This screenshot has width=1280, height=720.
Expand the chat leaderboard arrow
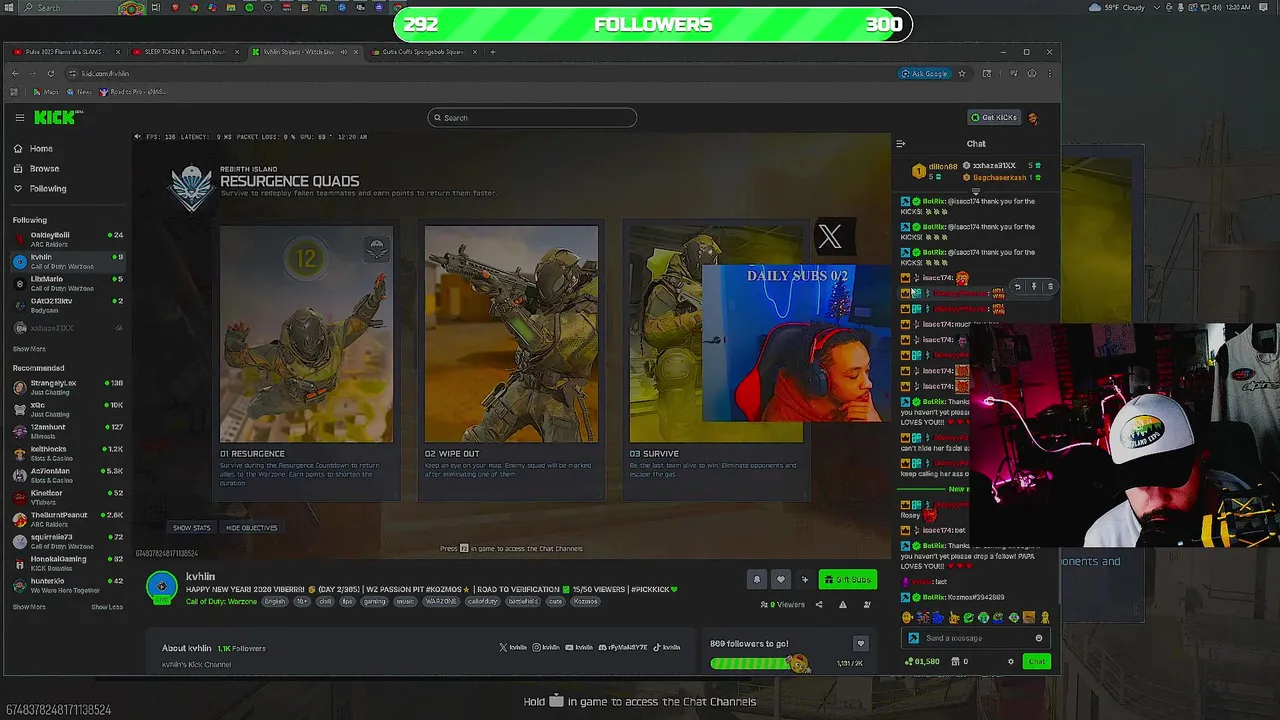976,190
